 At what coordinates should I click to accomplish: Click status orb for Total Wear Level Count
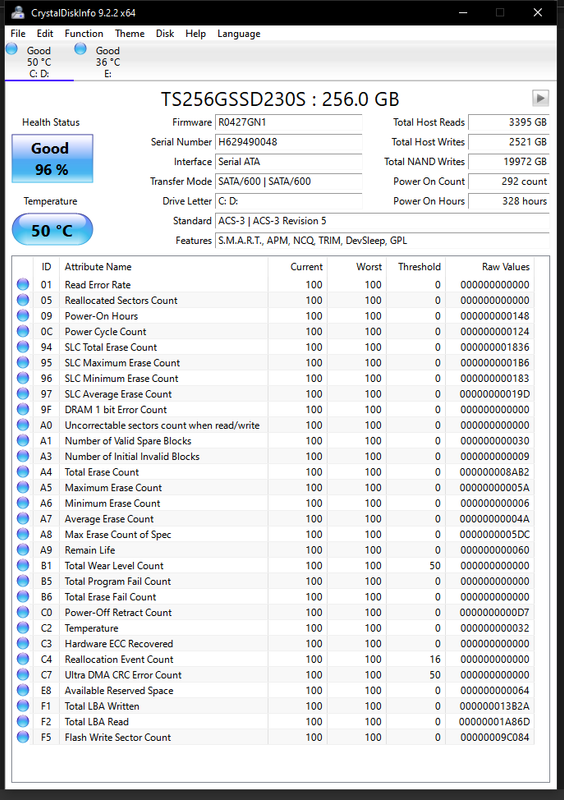pyautogui.click(x=23, y=565)
